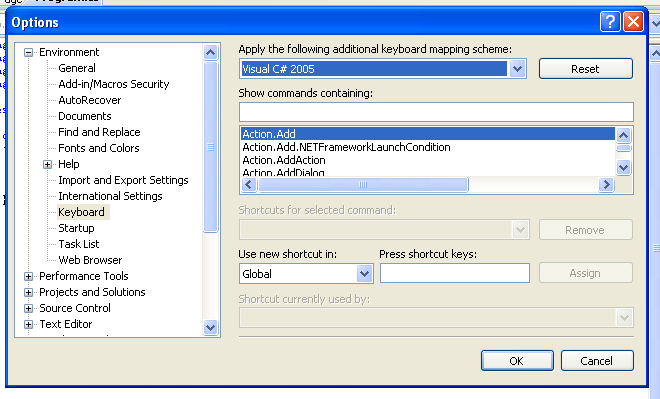Click command list scroll-right arrow
This screenshot has height=399, width=660.
[x=606, y=184]
